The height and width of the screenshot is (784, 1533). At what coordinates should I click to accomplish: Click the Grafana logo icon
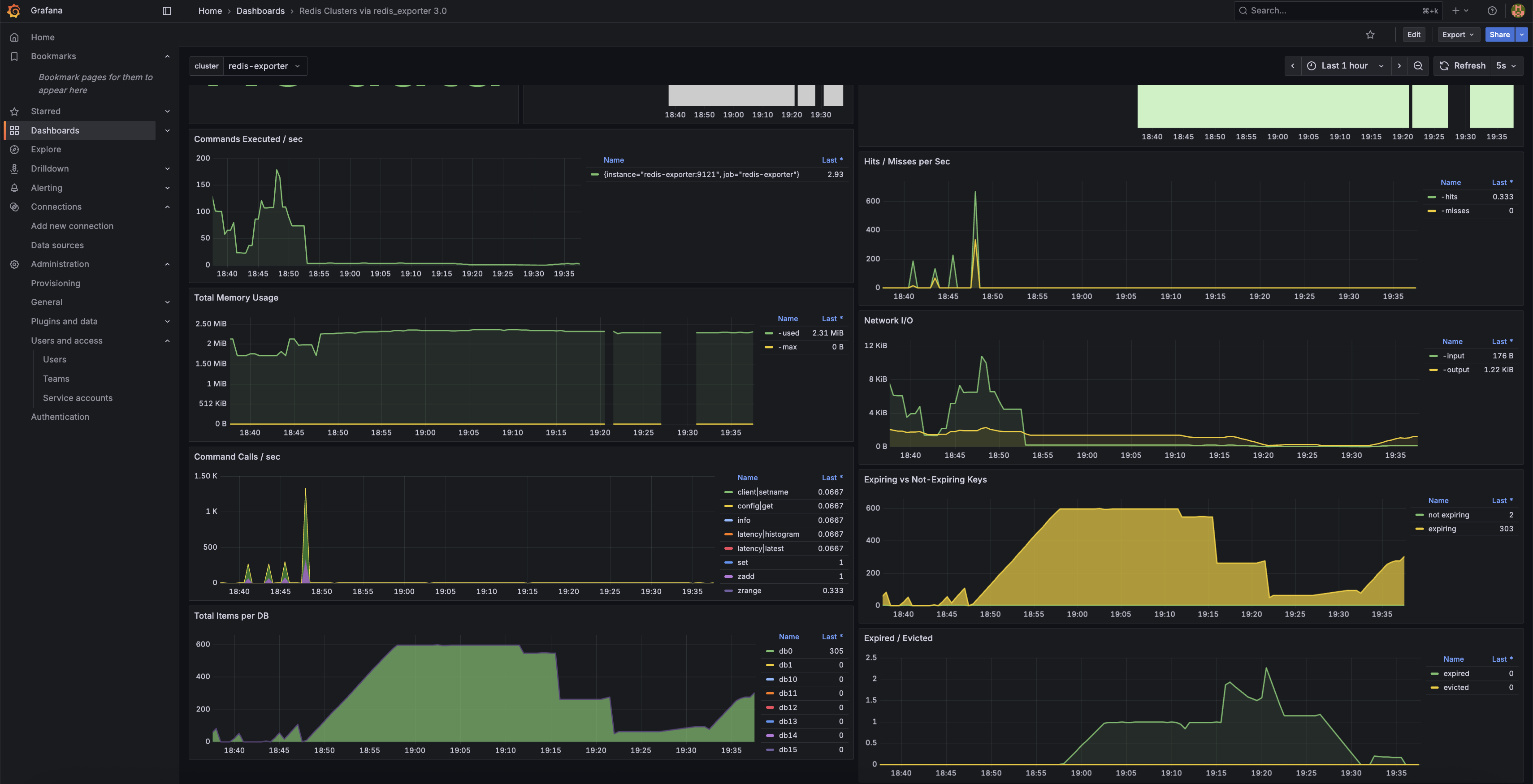click(x=14, y=11)
